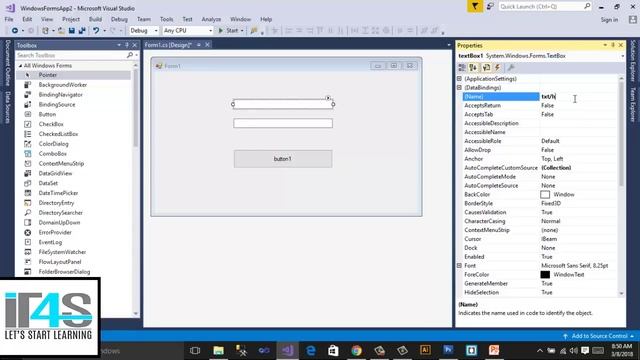Show Events with the lightning bolt icon

coord(498,68)
